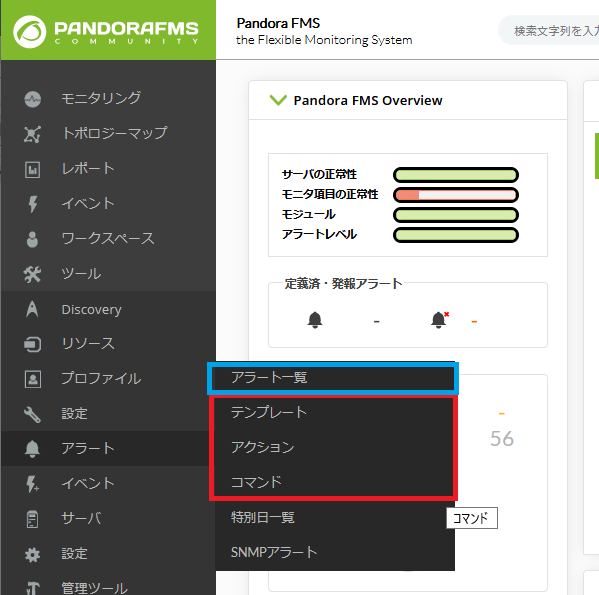Viewport: 599px width, 595px height.
Task: Click the アラート label in sidebar
Action: 88,449
